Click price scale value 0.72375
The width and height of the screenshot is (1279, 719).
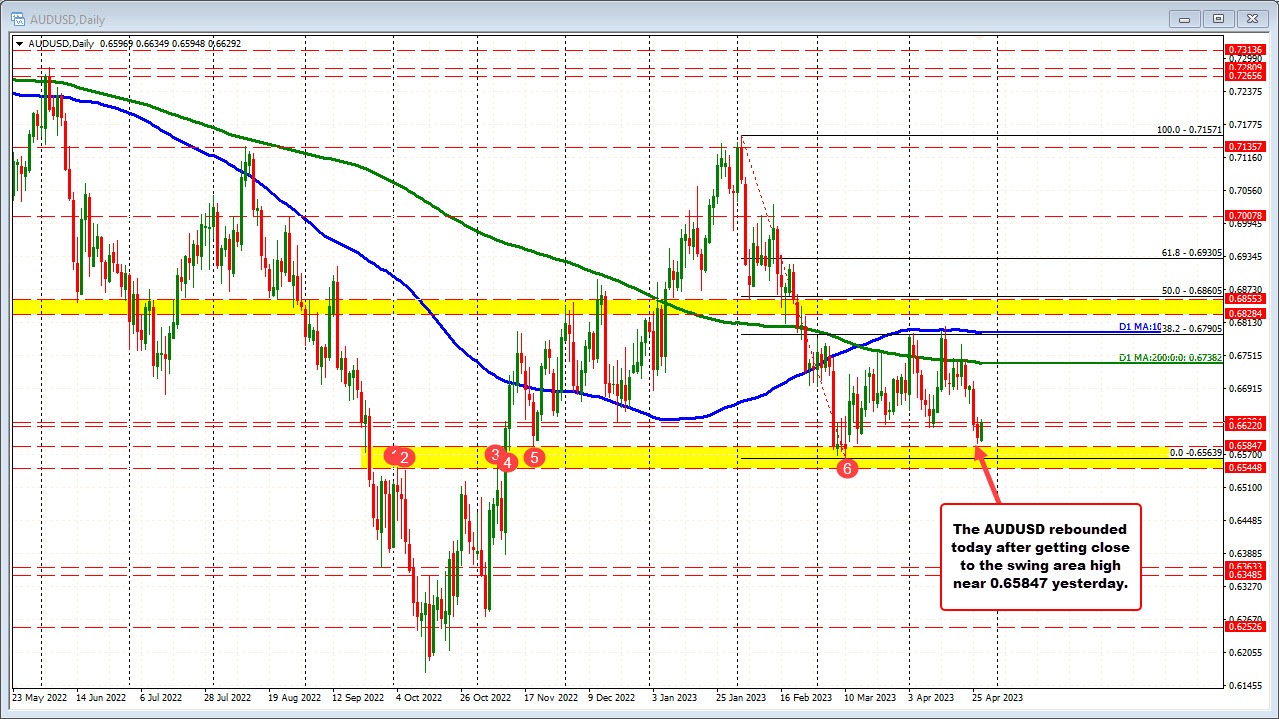[1245, 91]
